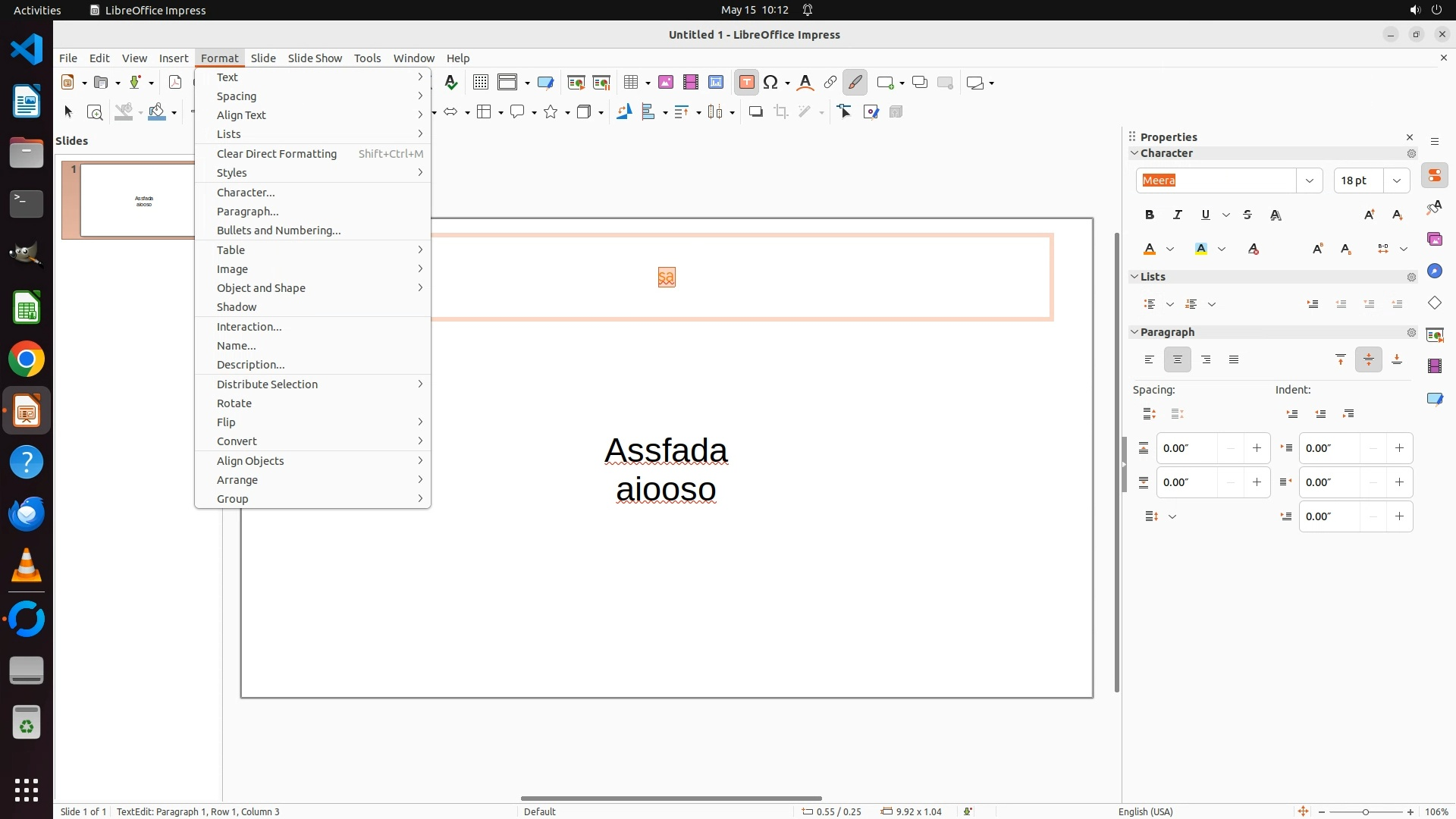This screenshot has height=819, width=1456.
Task: Open the Slide Show menu
Action: coord(315,58)
